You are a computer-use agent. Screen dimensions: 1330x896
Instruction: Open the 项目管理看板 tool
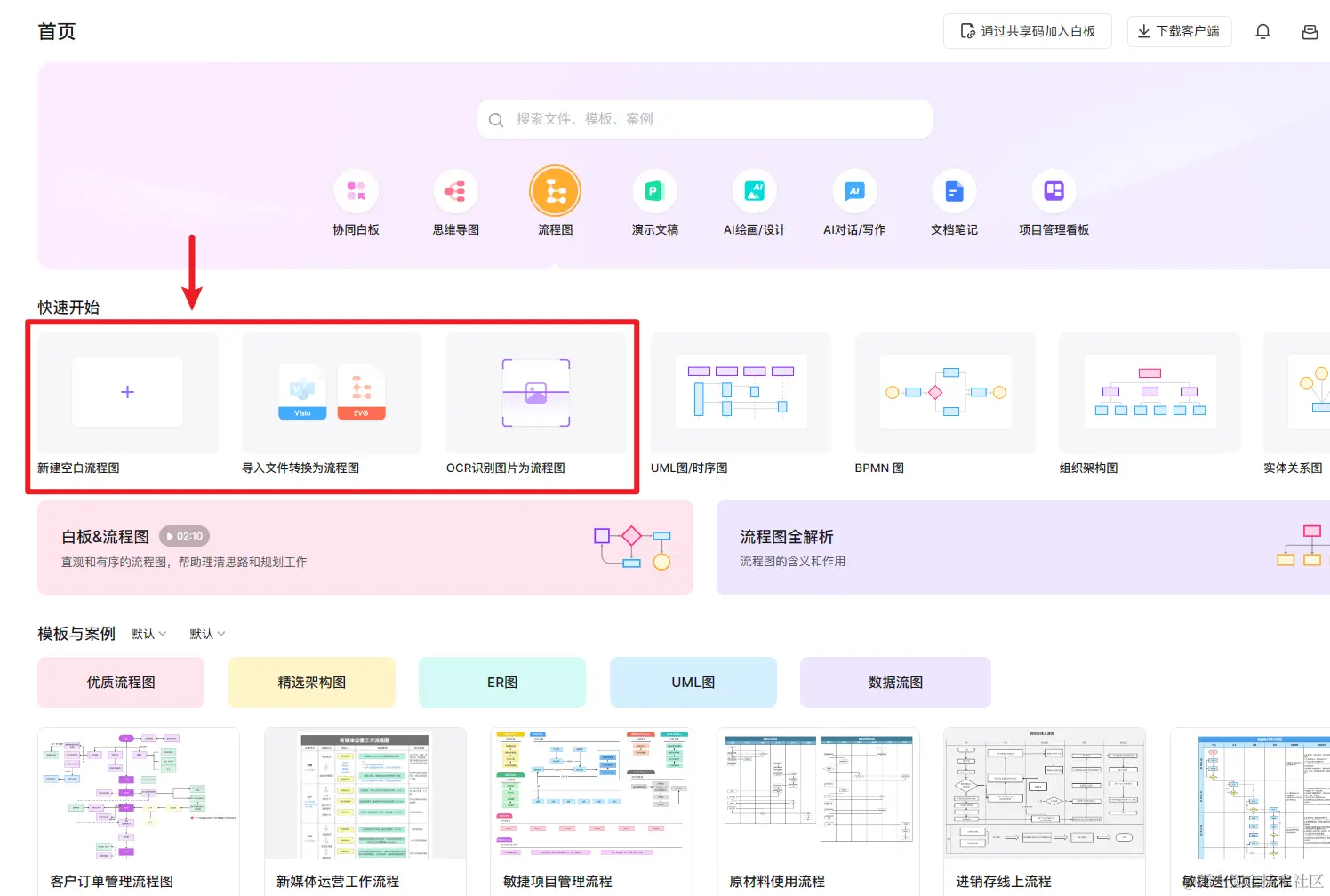coord(1054,190)
